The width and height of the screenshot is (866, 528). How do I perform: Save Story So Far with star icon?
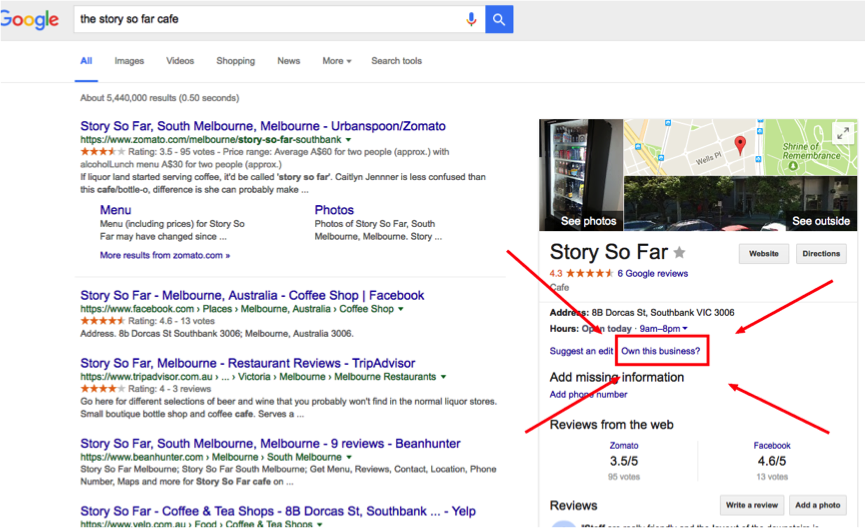[x=679, y=252]
